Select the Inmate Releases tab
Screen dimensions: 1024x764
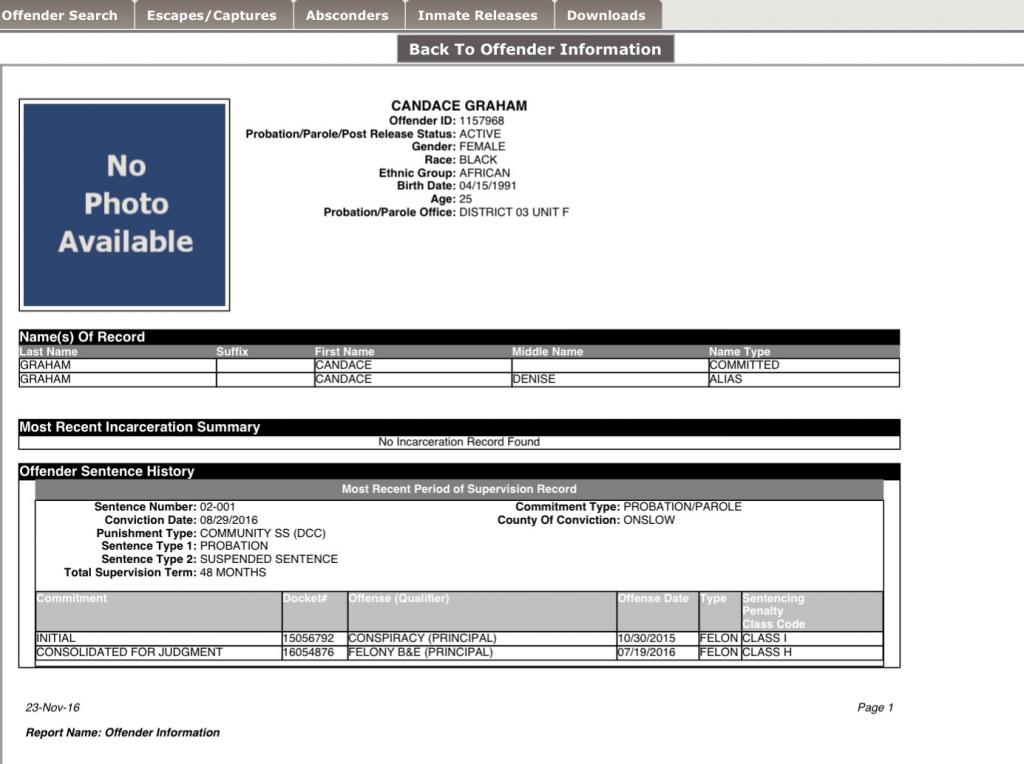[x=477, y=15]
